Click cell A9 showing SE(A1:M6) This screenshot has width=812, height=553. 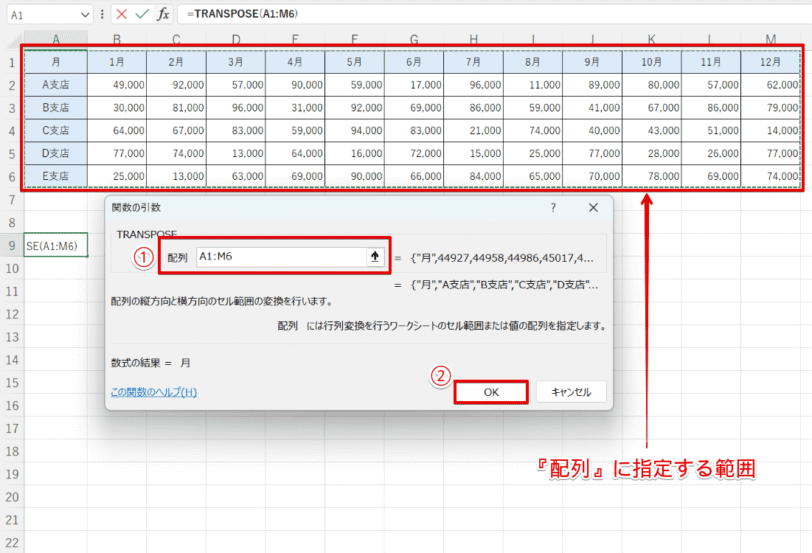tap(56, 245)
